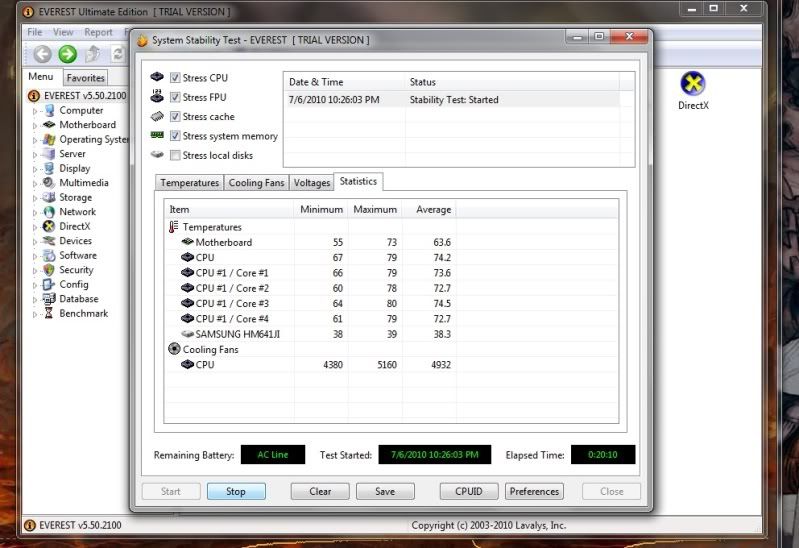The height and width of the screenshot is (548, 799).
Task: Click the Cooling Fans group icon
Action: pyautogui.click(x=174, y=349)
